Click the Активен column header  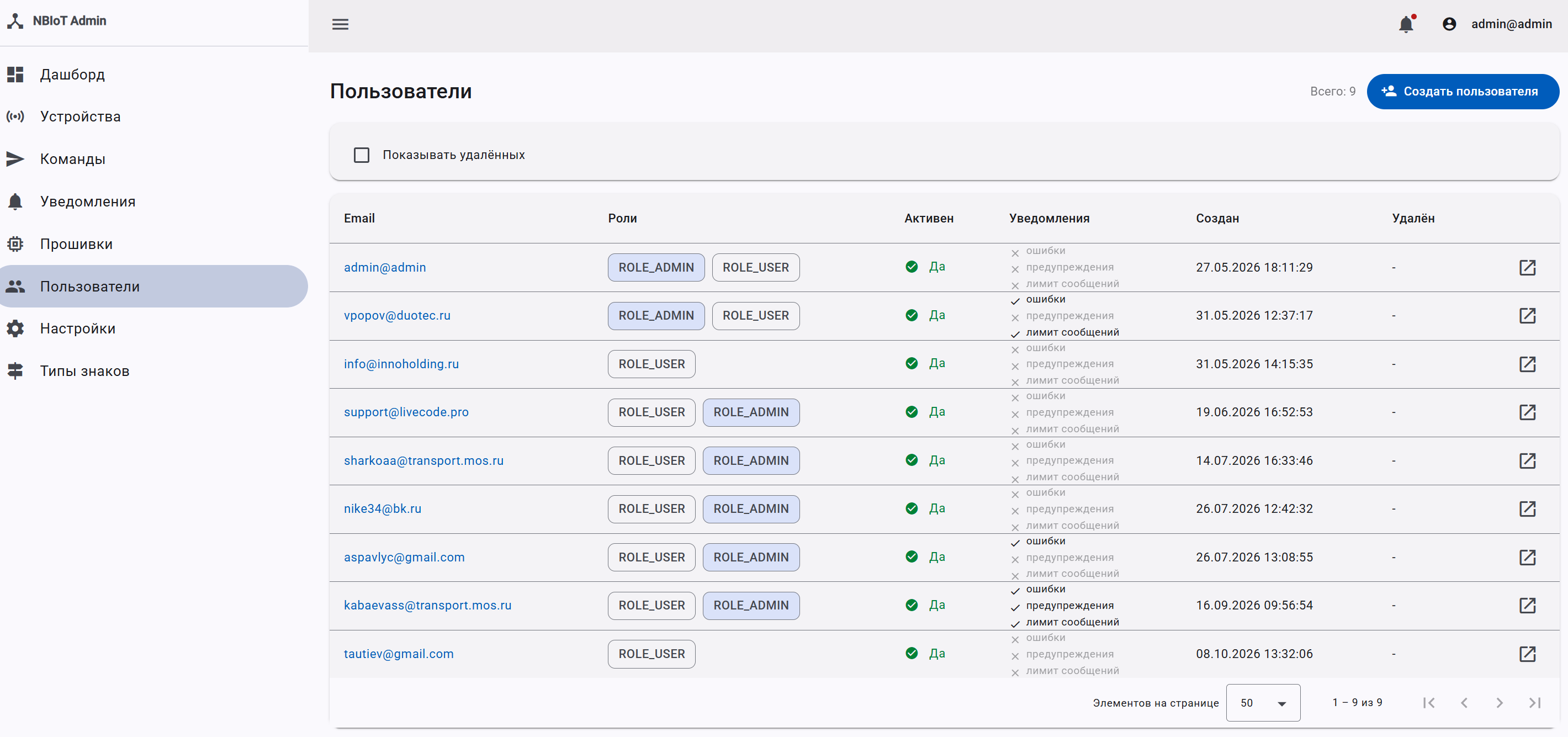[x=929, y=219]
